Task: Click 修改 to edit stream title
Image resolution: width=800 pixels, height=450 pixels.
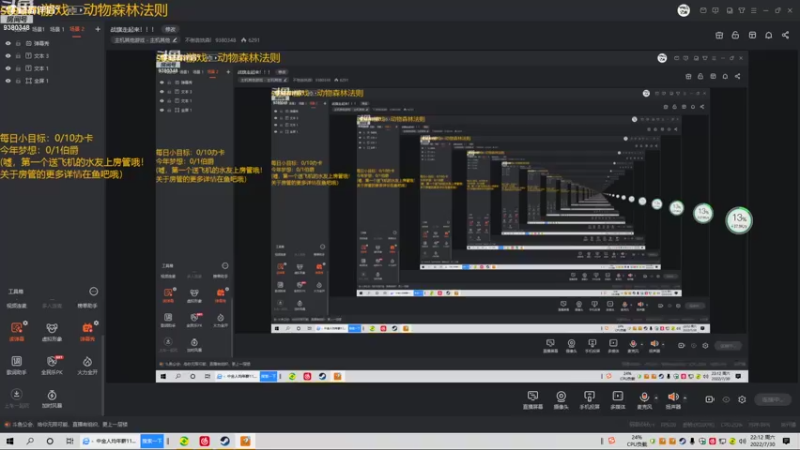Action: (x=170, y=29)
